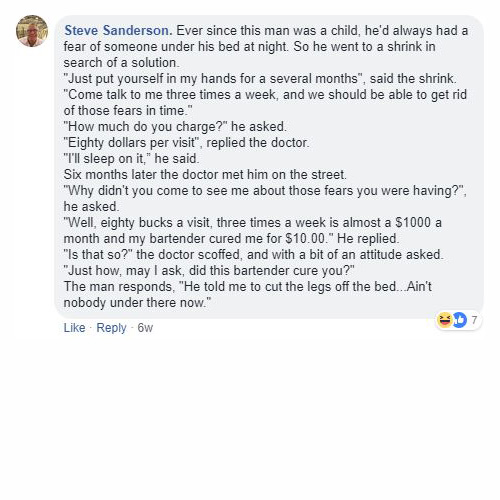This screenshot has width=500, height=500.
Task: Click the Steve Sanderson name link
Action: click(118, 30)
